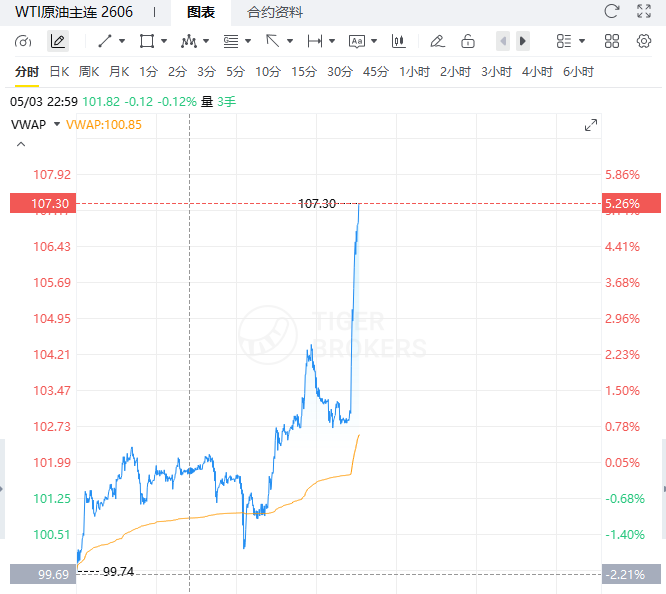
Task: Select the trend line drawing tool
Action: (105, 41)
